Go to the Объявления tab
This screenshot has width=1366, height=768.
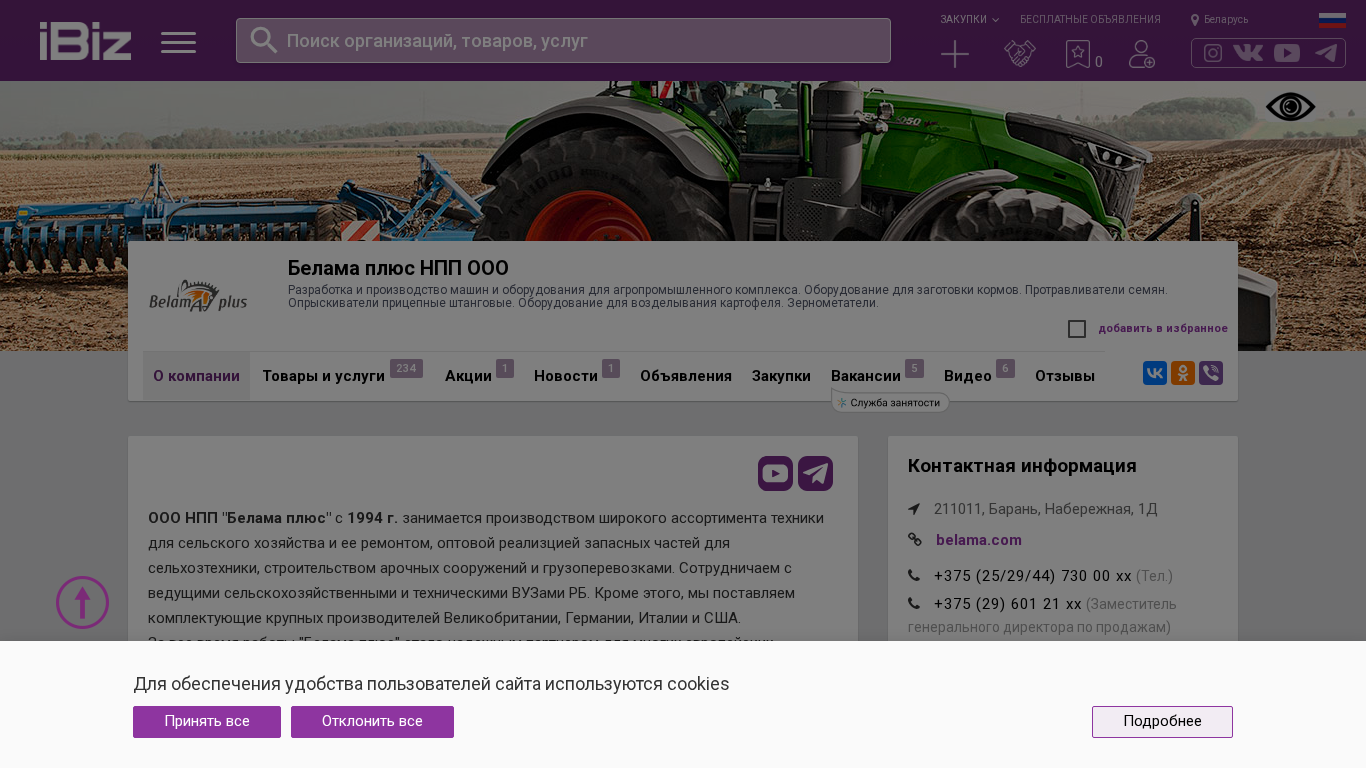pyautogui.click(x=686, y=376)
